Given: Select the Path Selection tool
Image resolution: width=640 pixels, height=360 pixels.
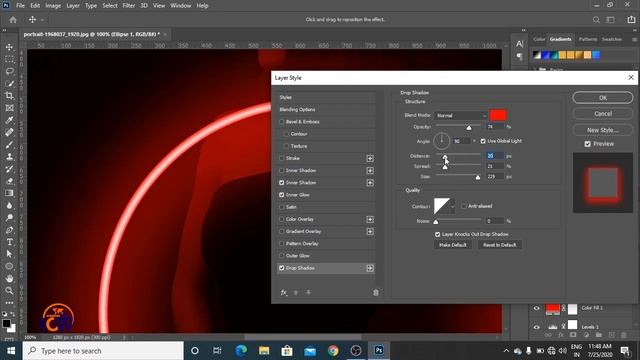Looking at the screenshot, I should (x=9, y=254).
